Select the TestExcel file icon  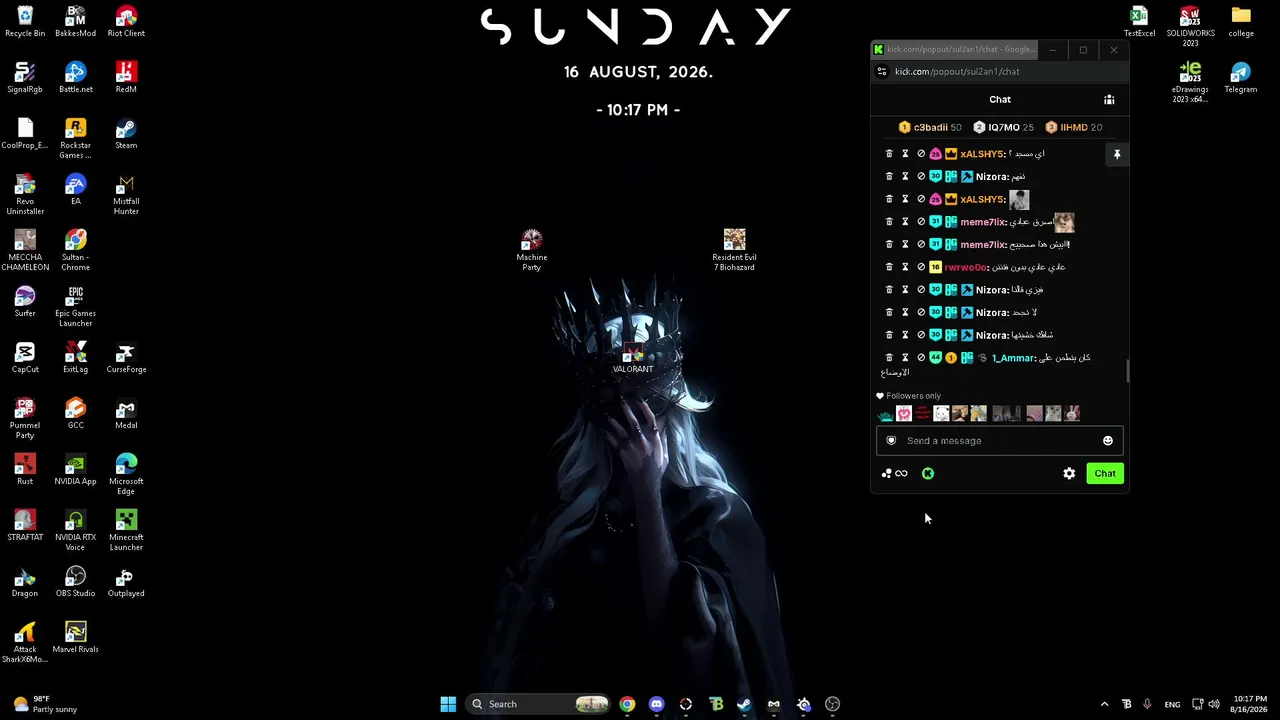(1139, 22)
